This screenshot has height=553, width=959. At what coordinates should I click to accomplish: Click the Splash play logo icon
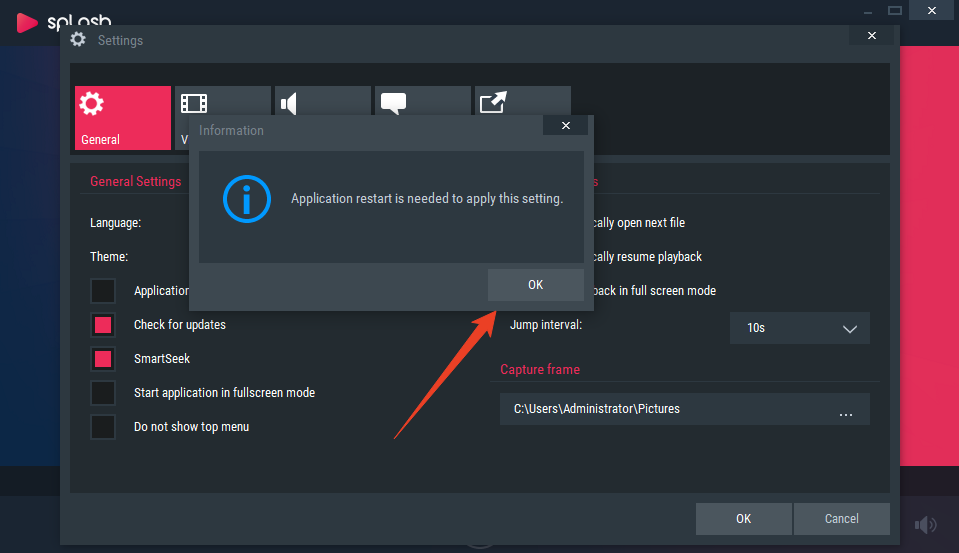click(26, 23)
